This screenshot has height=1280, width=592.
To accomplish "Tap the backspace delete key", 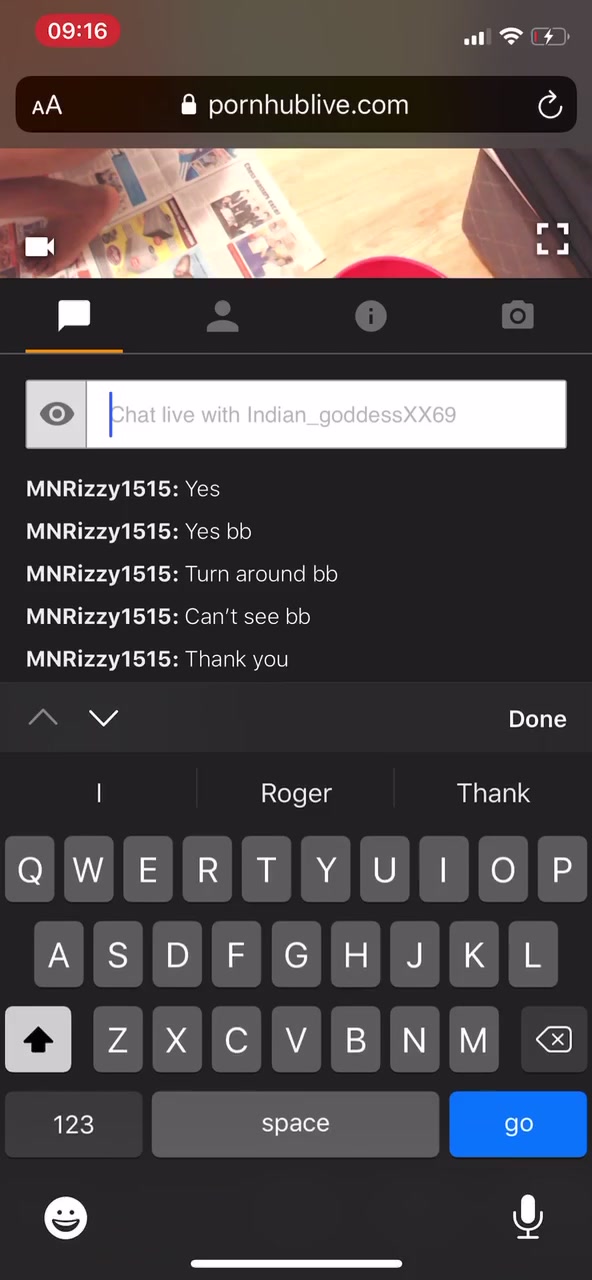I will tap(554, 1040).
